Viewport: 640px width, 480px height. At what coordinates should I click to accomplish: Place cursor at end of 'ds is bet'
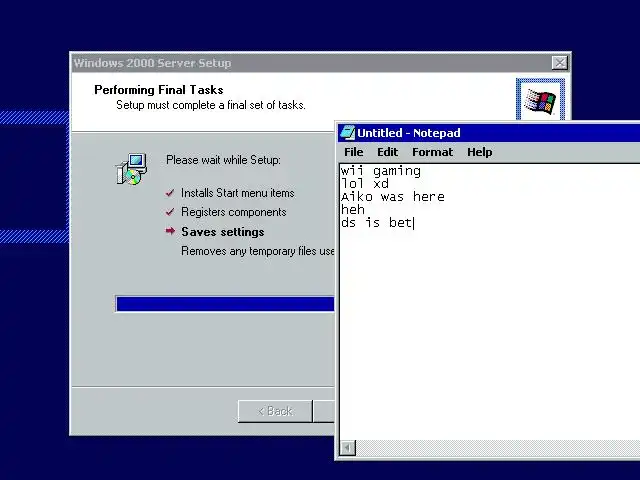[x=413, y=223]
